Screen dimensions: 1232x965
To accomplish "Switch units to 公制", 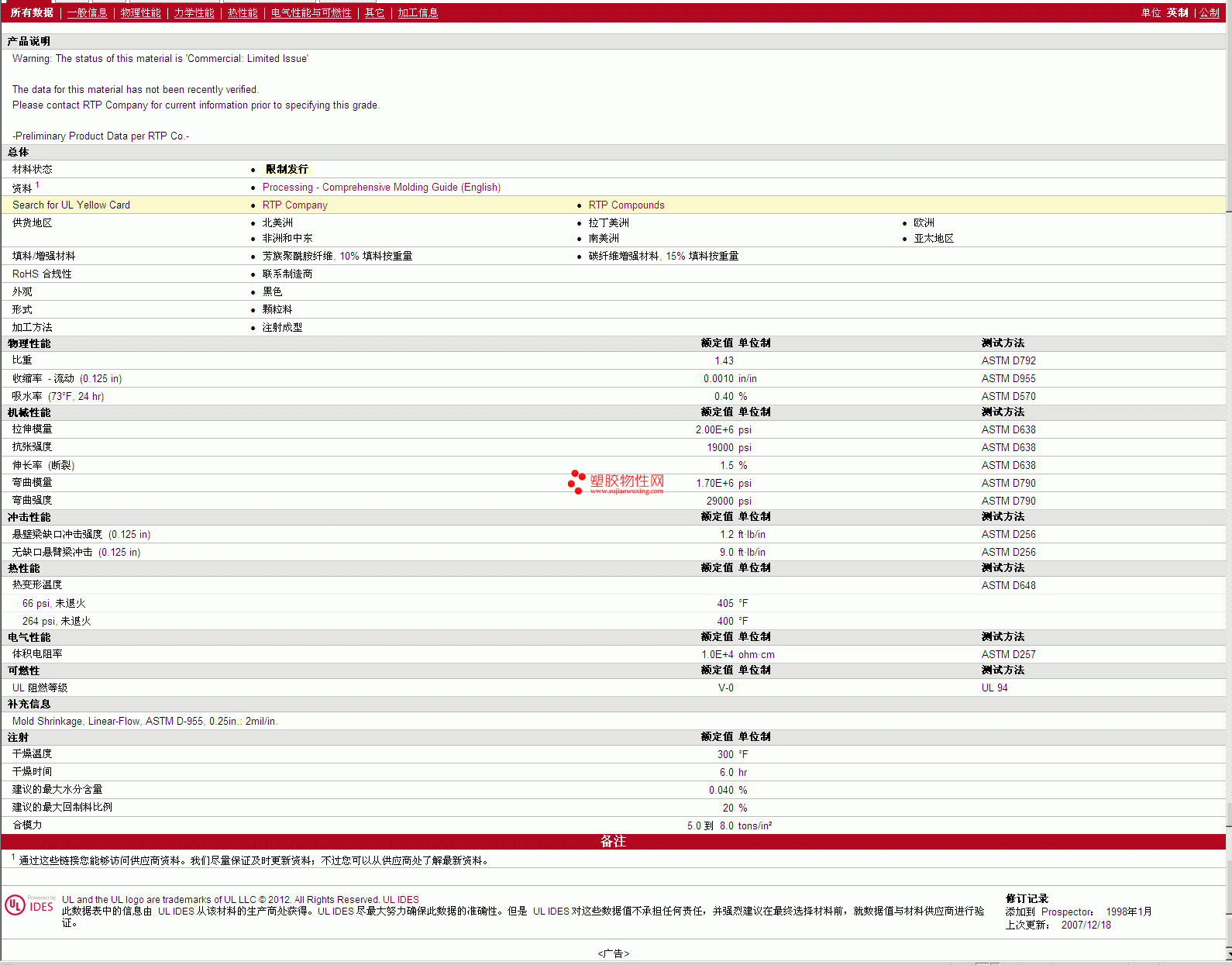I will (x=1210, y=13).
